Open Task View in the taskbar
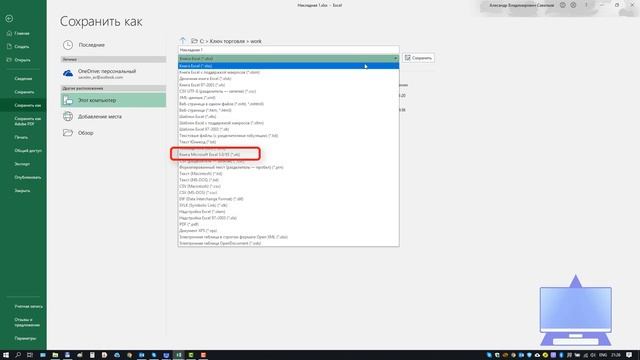The height and width of the screenshot is (360, 640). pos(30,355)
